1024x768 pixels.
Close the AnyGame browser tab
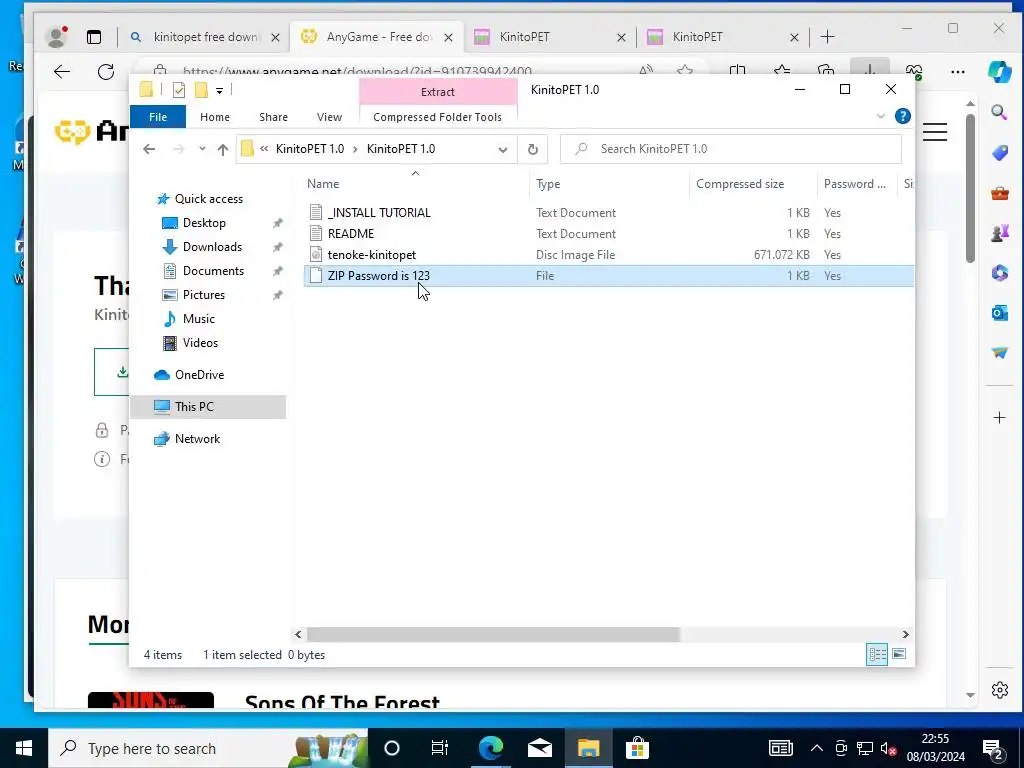[449, 38]
